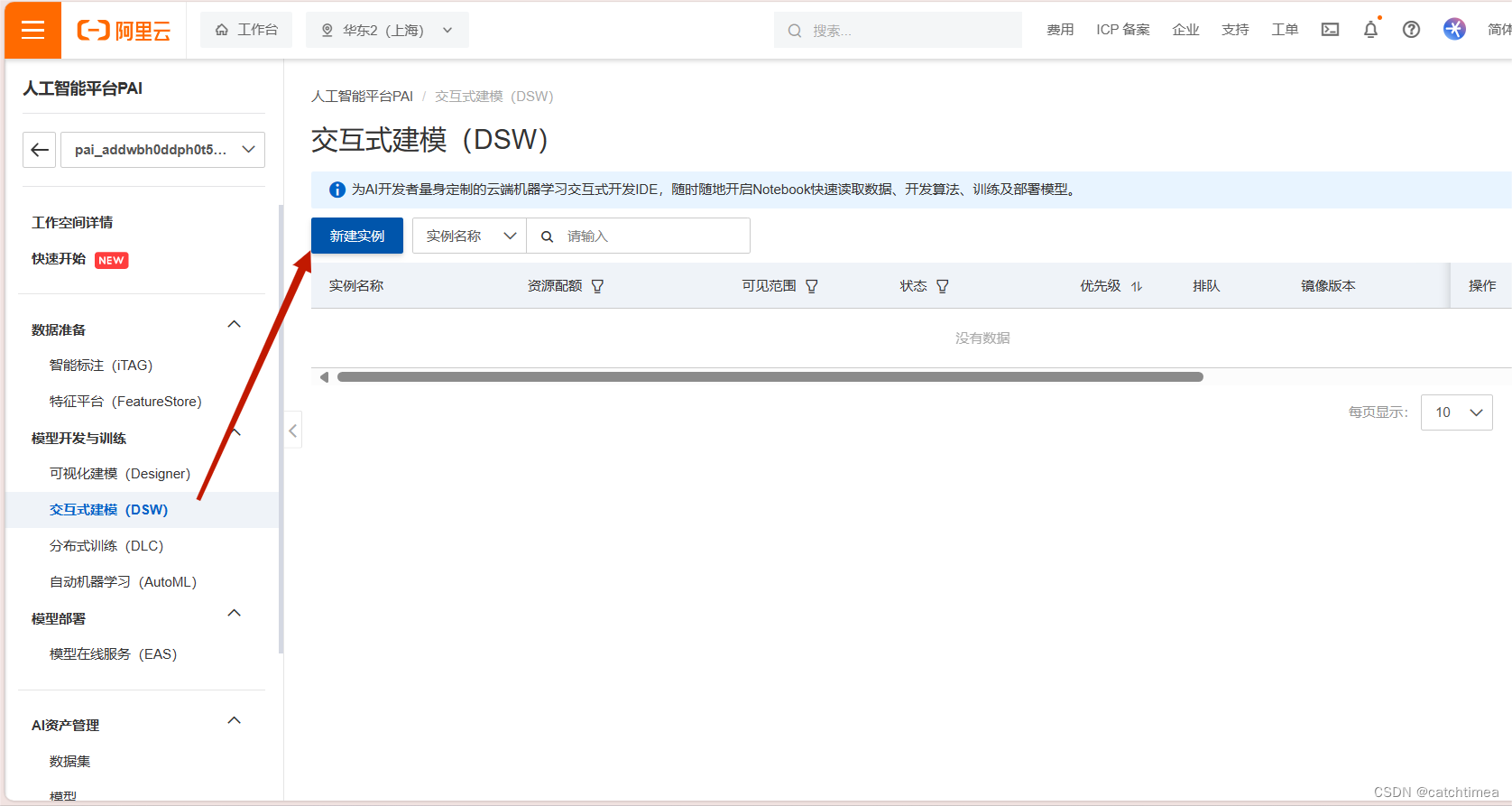
Task: Click the horizontal table scrollbar
Action: tap(770, 377)
